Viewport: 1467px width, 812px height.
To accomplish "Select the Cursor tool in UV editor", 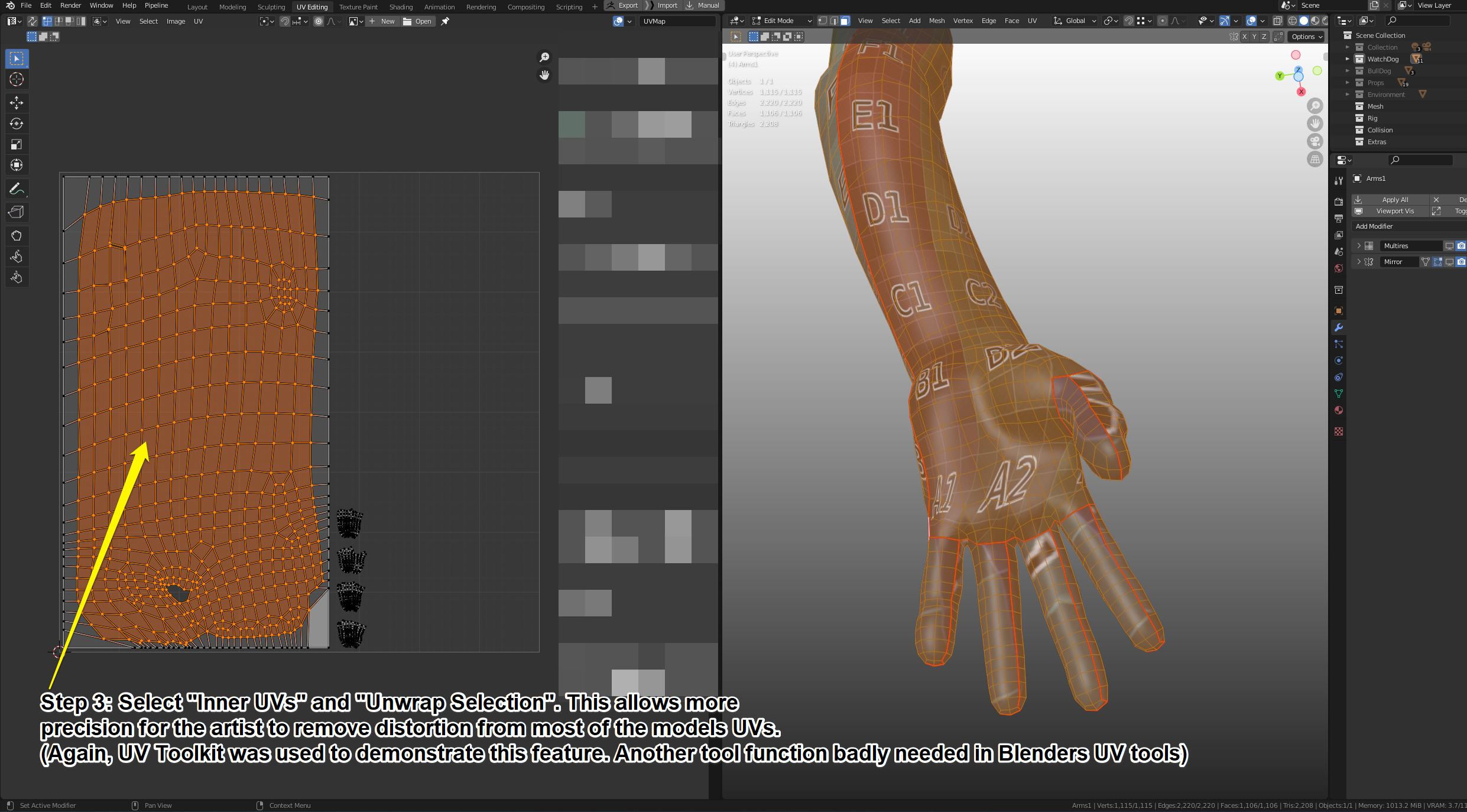I will tap(17, 79).
